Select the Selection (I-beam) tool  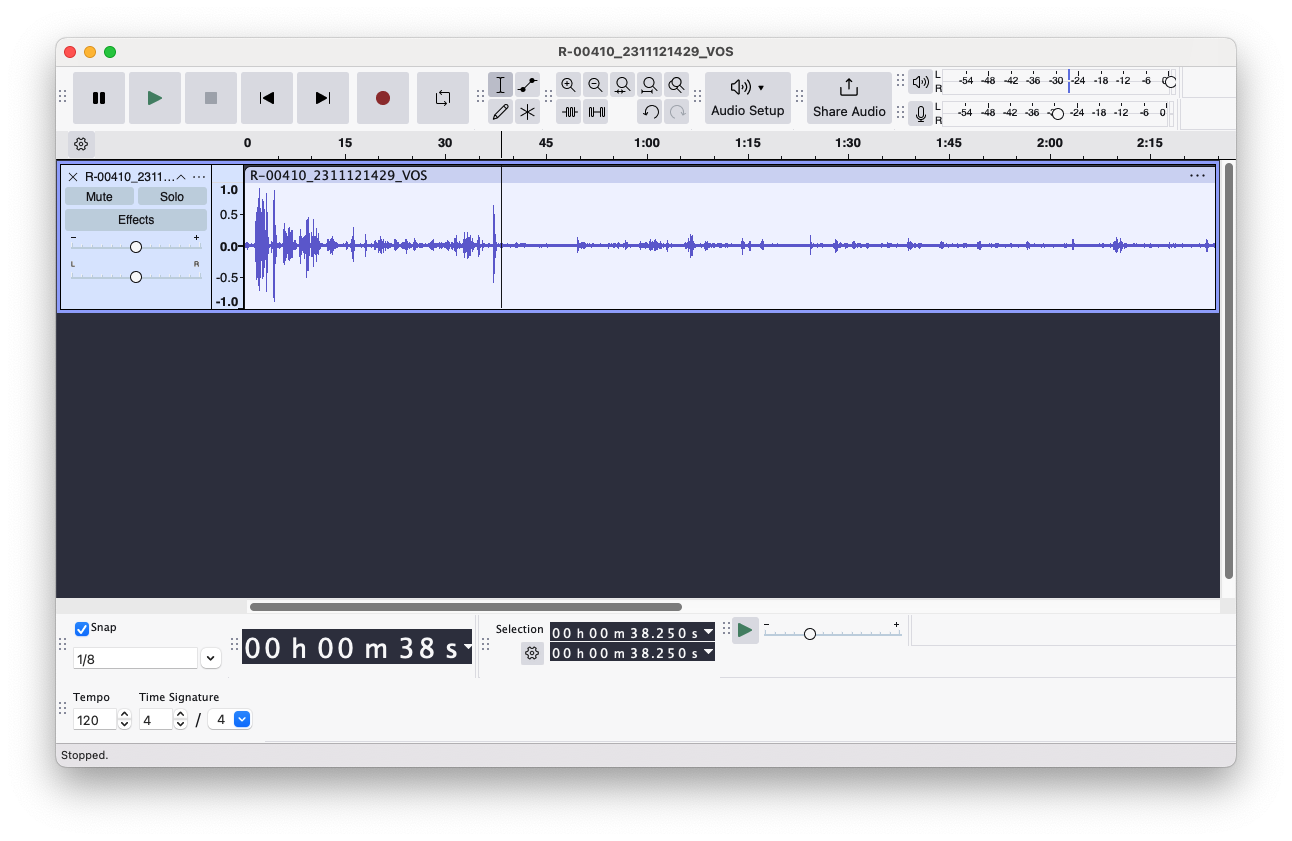pyautogui.click(x=501, y=85)
